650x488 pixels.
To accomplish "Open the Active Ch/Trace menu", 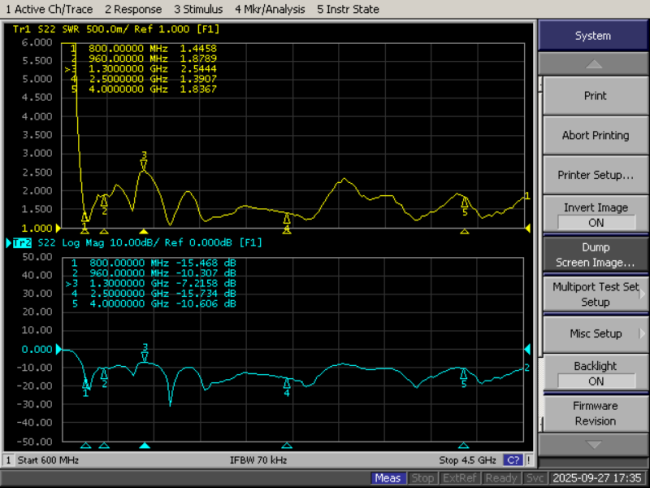I will tap(49, 9).
